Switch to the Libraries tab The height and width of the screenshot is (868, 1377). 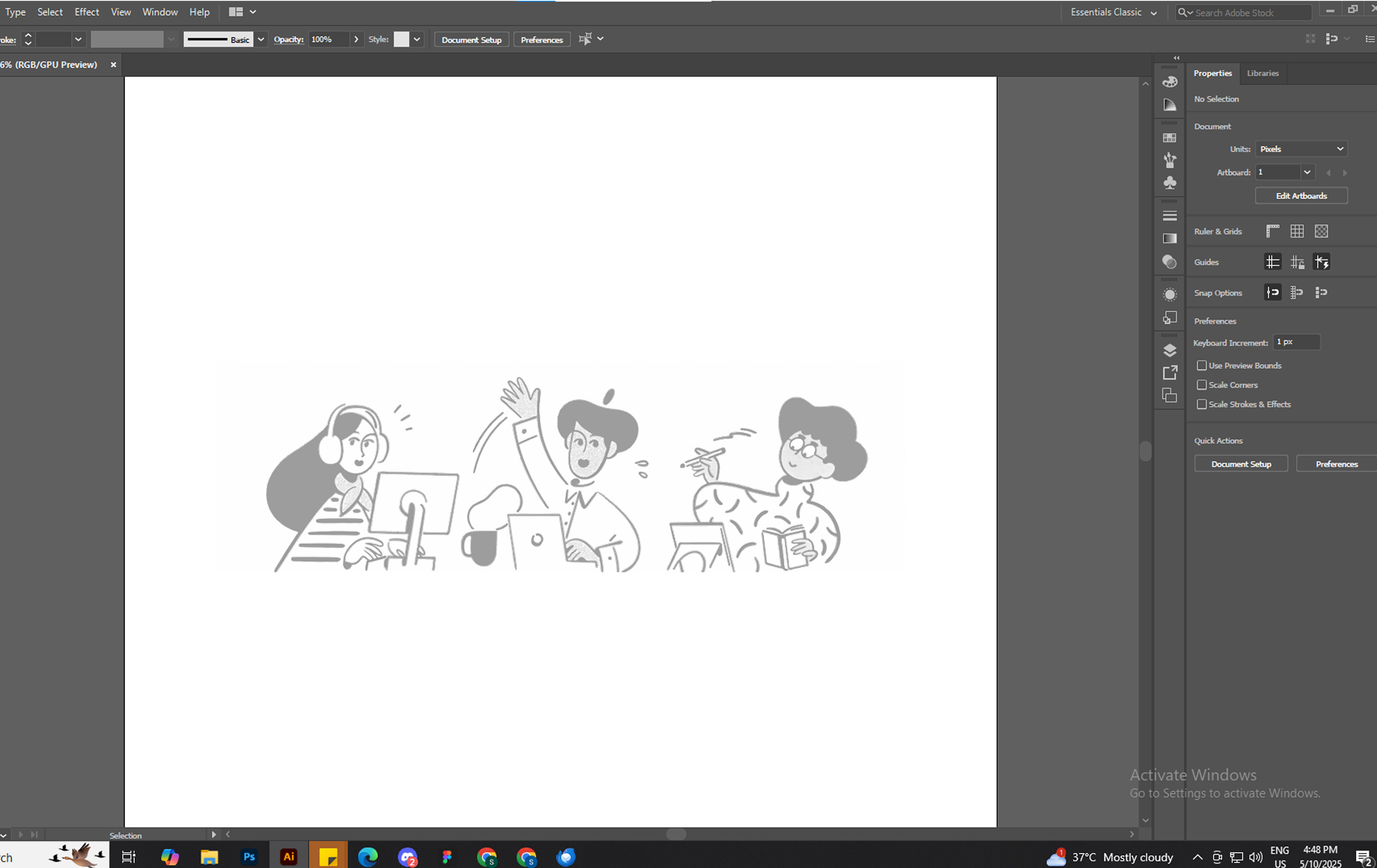coord(1262,73)
